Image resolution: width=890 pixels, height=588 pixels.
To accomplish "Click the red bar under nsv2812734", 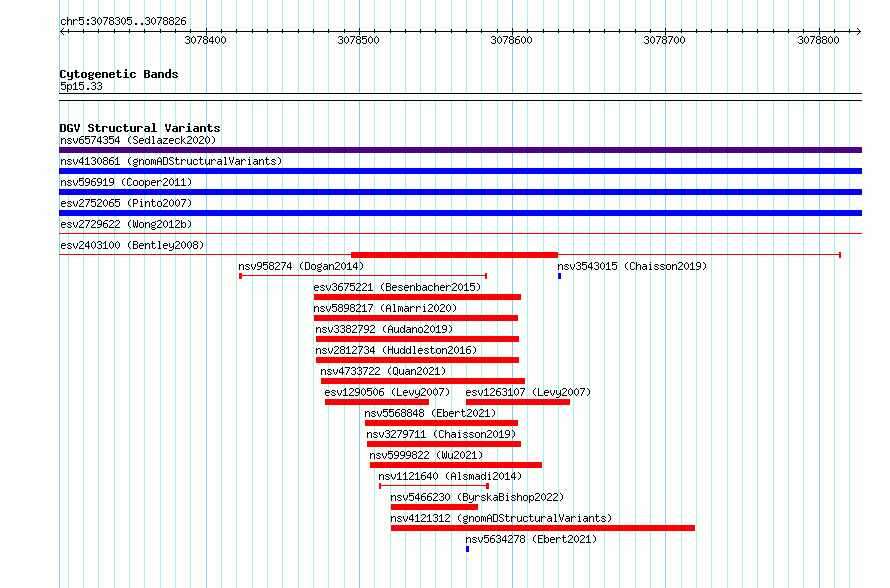I will coord(417,360).
